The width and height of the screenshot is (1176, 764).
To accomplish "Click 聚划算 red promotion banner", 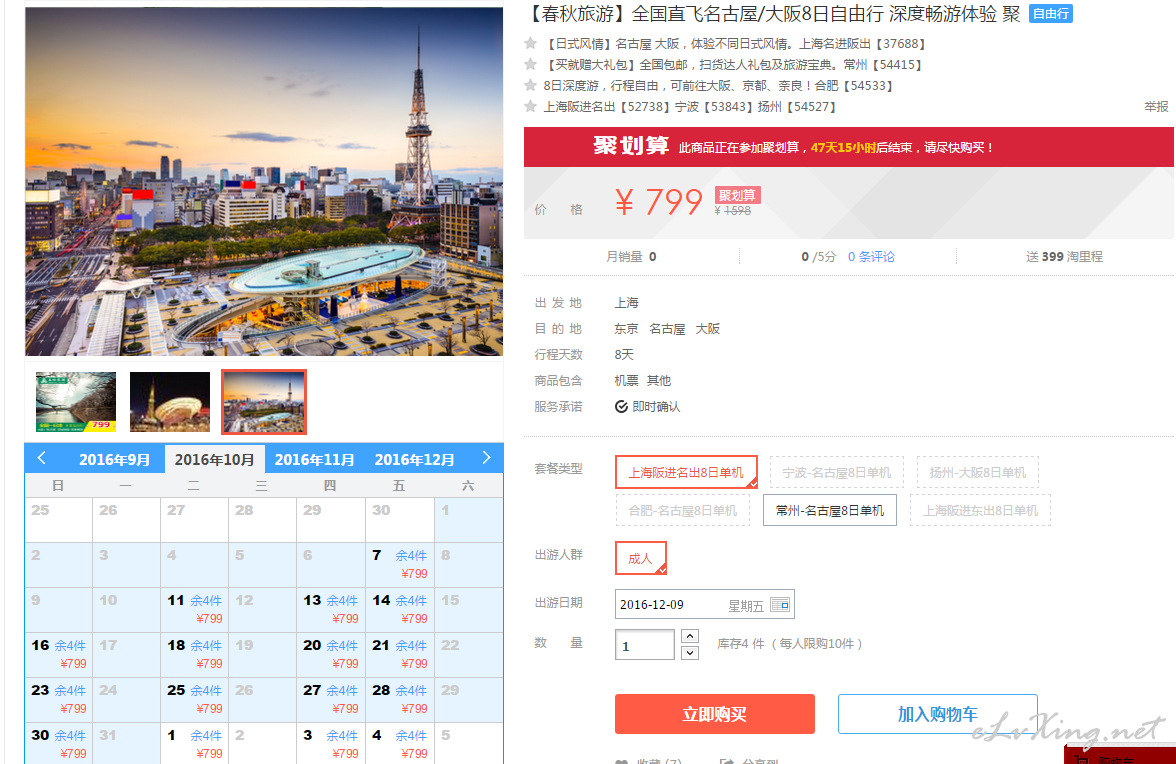I will (848, 147).
